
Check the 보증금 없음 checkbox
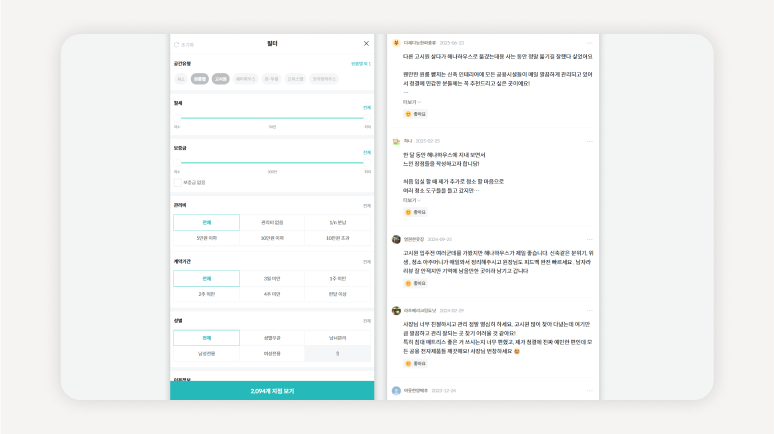click(x=178, y=182)
